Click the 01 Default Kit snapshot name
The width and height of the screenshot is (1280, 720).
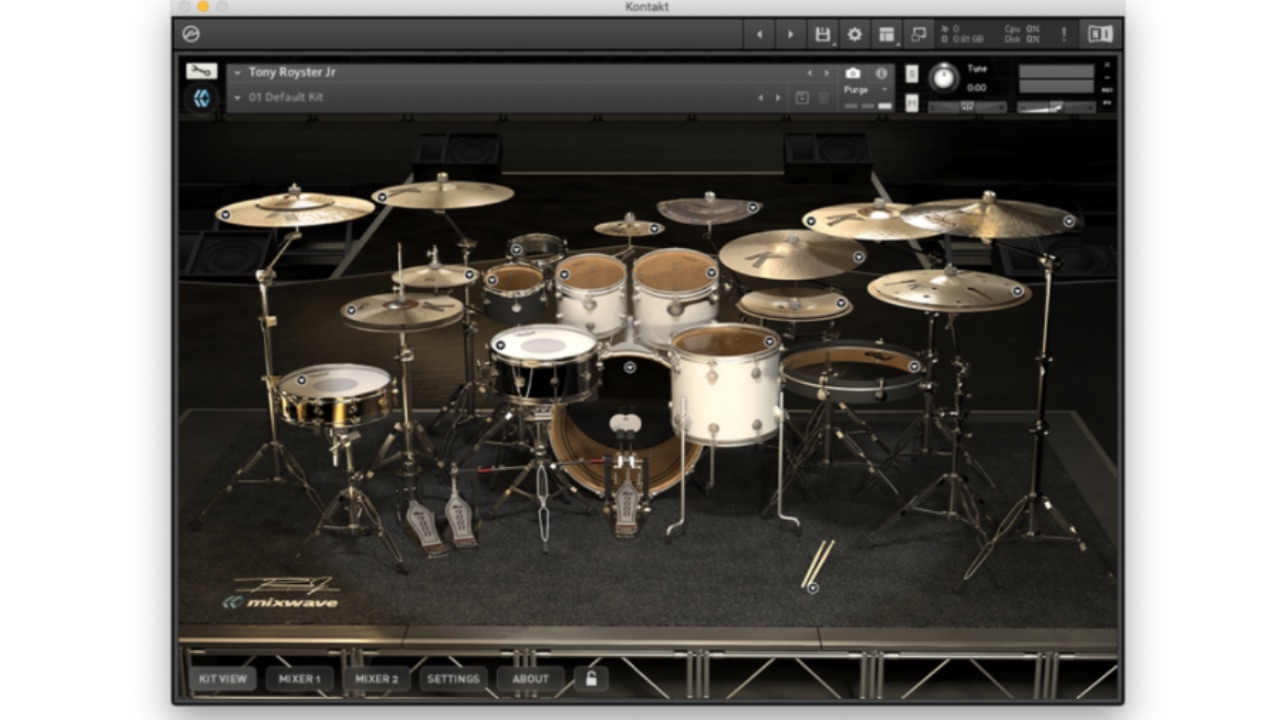click(286, 98)
